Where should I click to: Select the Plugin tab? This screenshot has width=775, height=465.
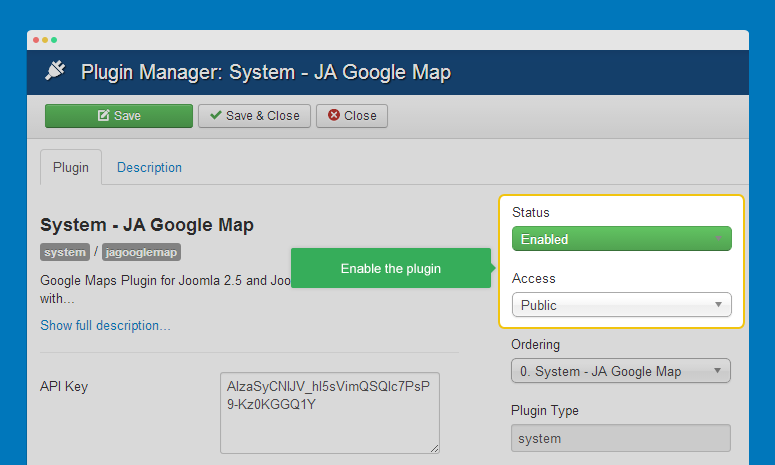(x=71, y=168)
